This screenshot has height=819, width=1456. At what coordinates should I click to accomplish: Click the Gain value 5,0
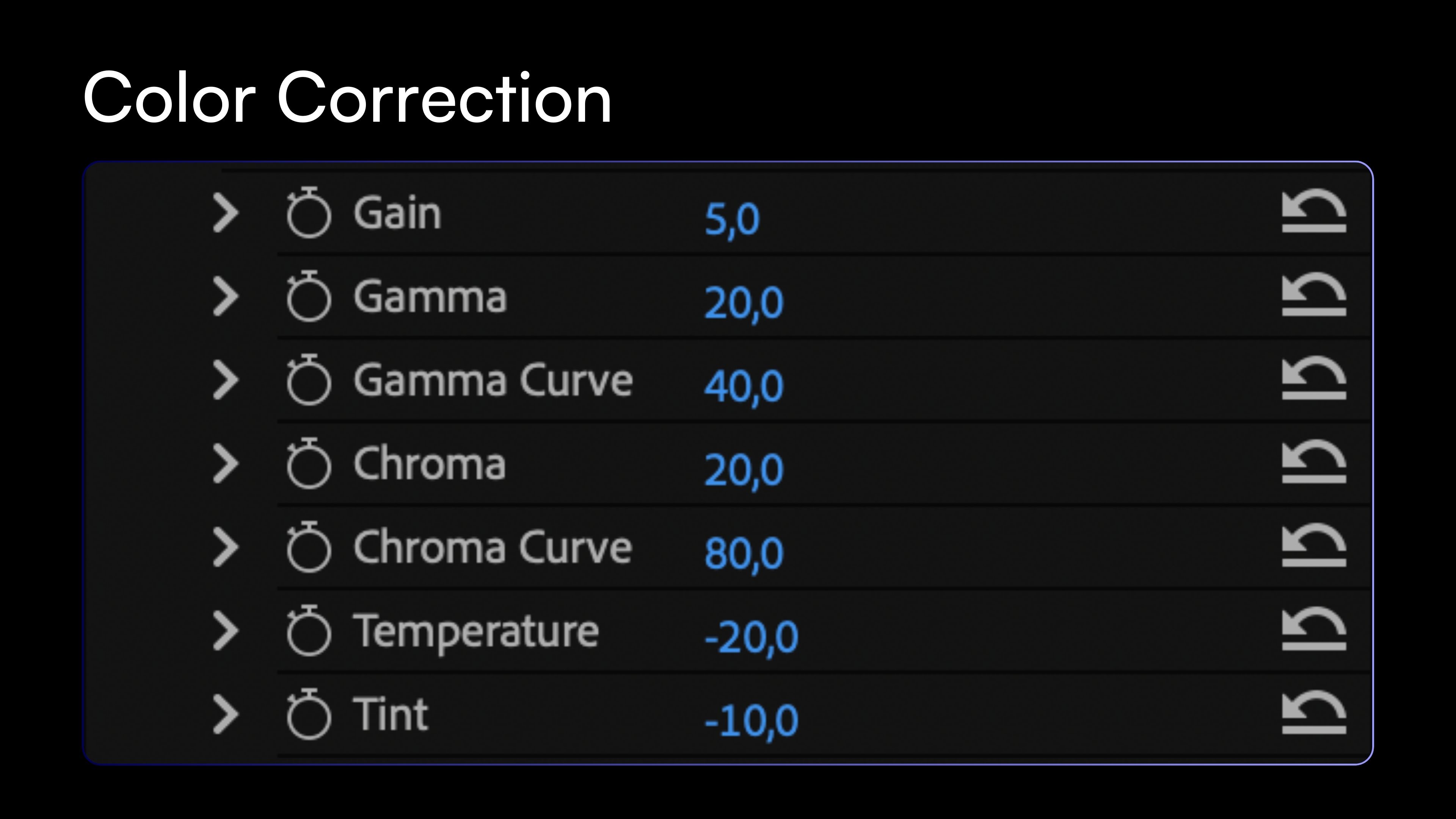[732, 219]
